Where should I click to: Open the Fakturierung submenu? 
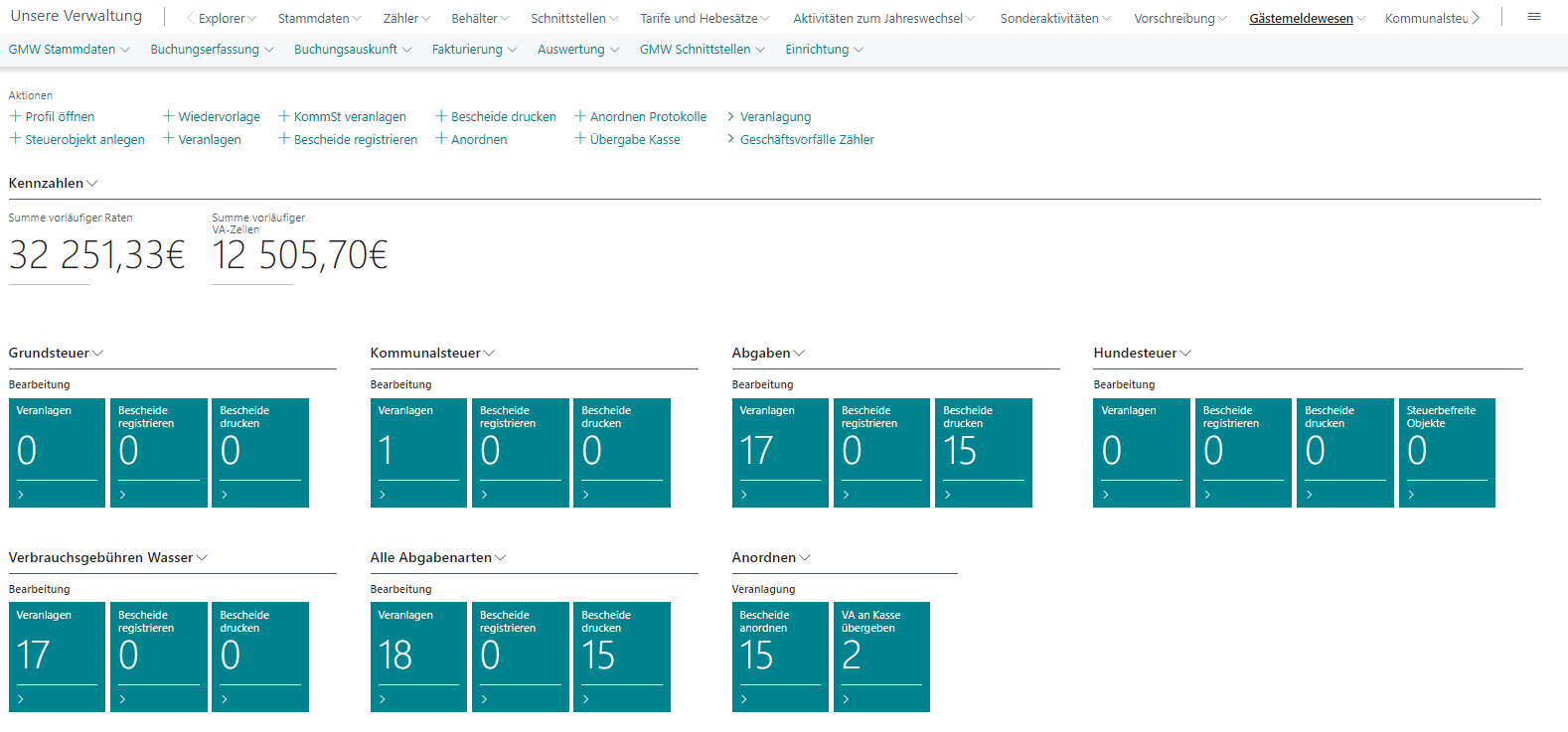point(473,49)
